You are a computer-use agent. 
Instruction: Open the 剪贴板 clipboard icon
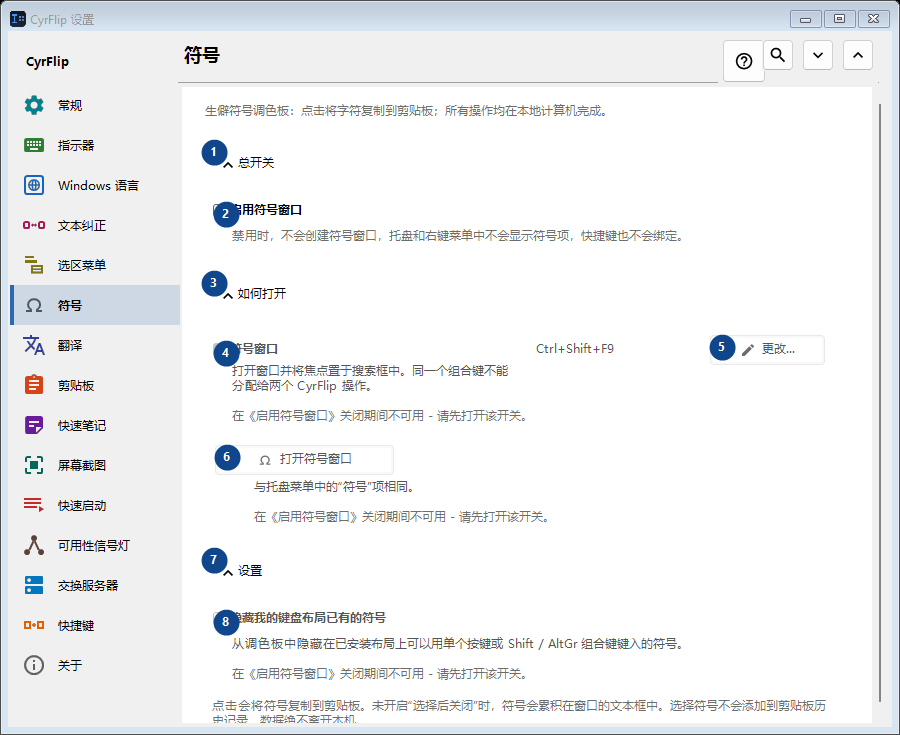(x=34, y=385)
